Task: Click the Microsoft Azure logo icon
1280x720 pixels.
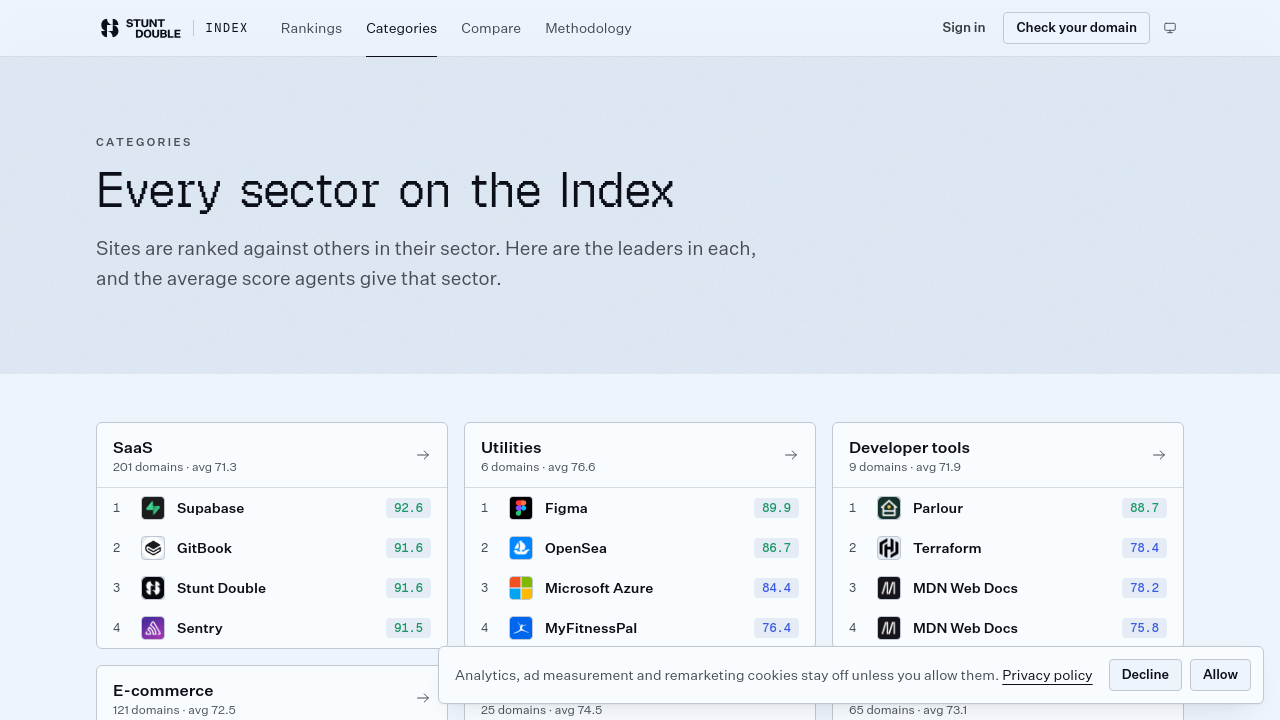Action: coord(521,588)
